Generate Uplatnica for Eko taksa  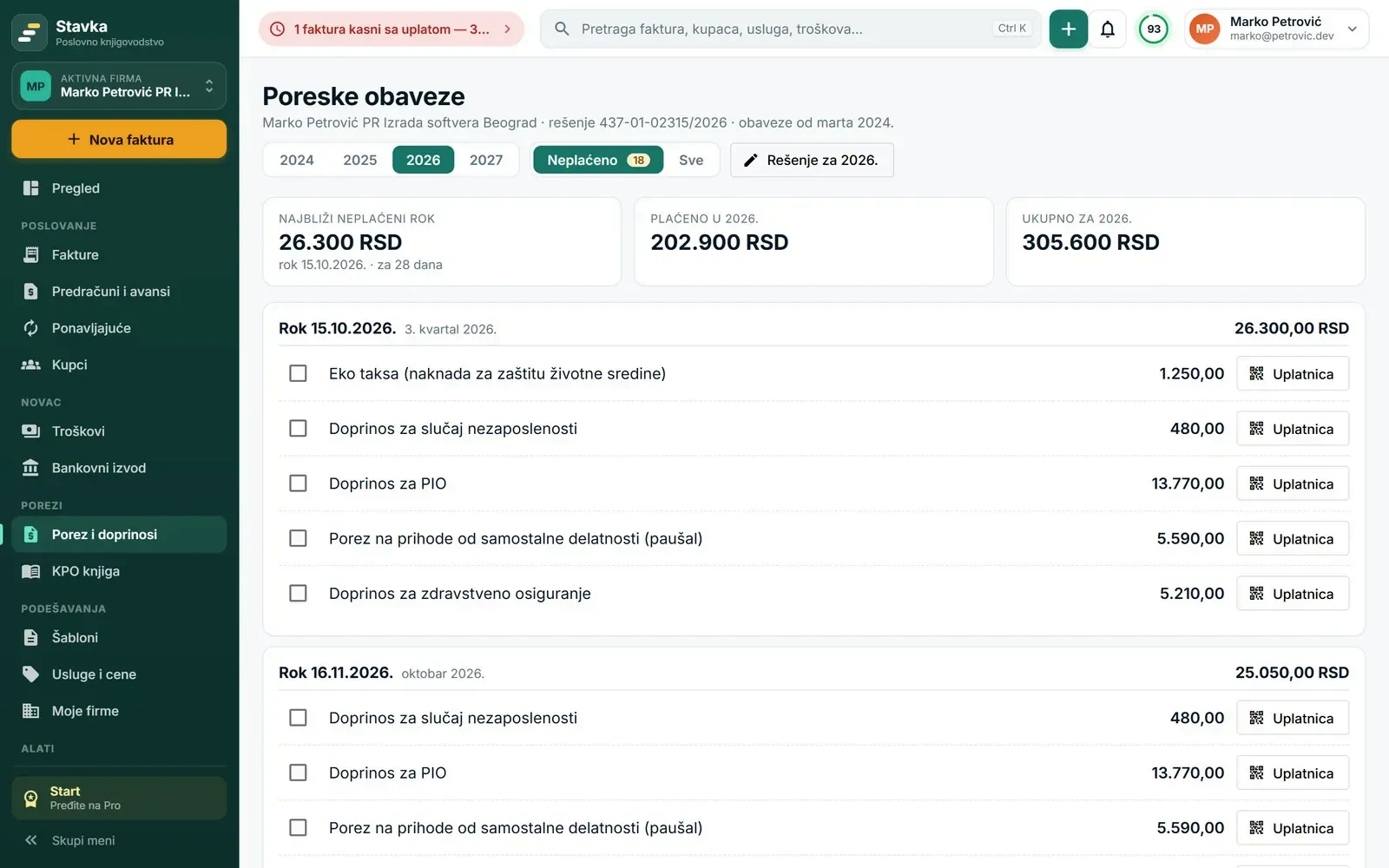coord(1293,374)
